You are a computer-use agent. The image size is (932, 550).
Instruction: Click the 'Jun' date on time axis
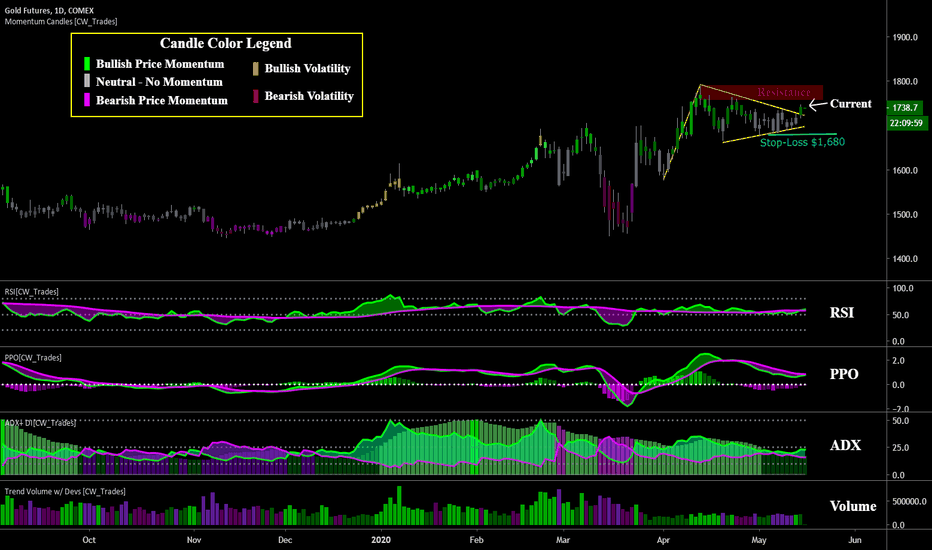click(855, 540)
